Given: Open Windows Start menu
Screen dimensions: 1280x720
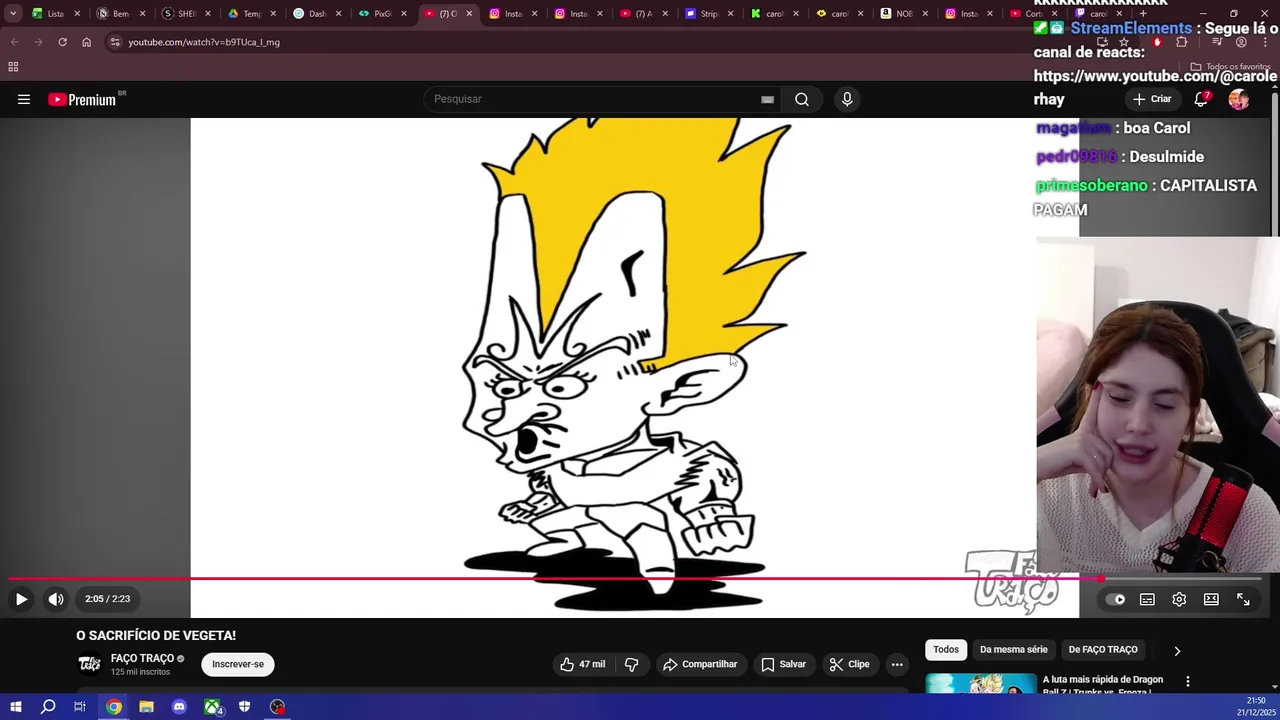Looking at the screenshot, I should tap(15, 707).
